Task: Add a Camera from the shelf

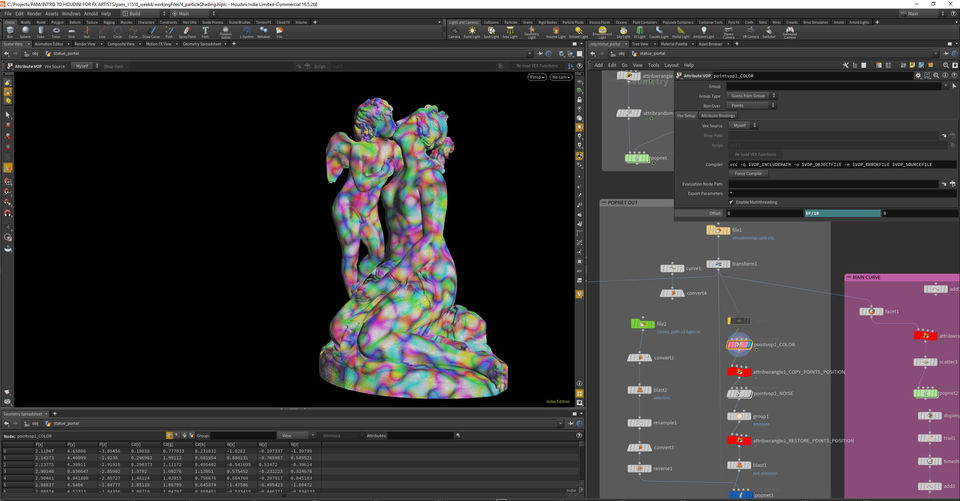Action: tap(454, 31)
